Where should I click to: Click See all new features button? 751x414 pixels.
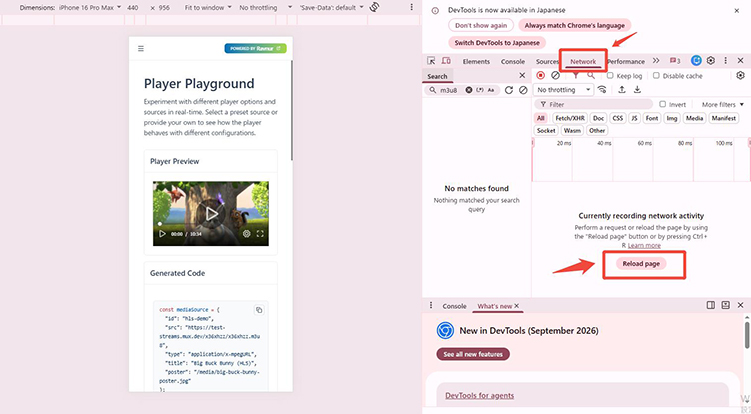pos(473,354)
